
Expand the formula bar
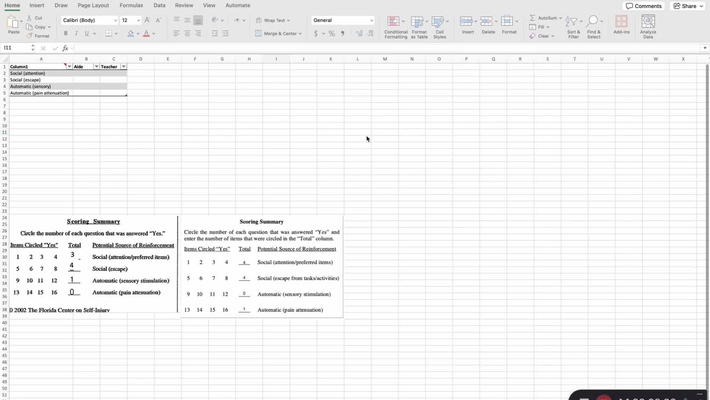click(705, 48)
